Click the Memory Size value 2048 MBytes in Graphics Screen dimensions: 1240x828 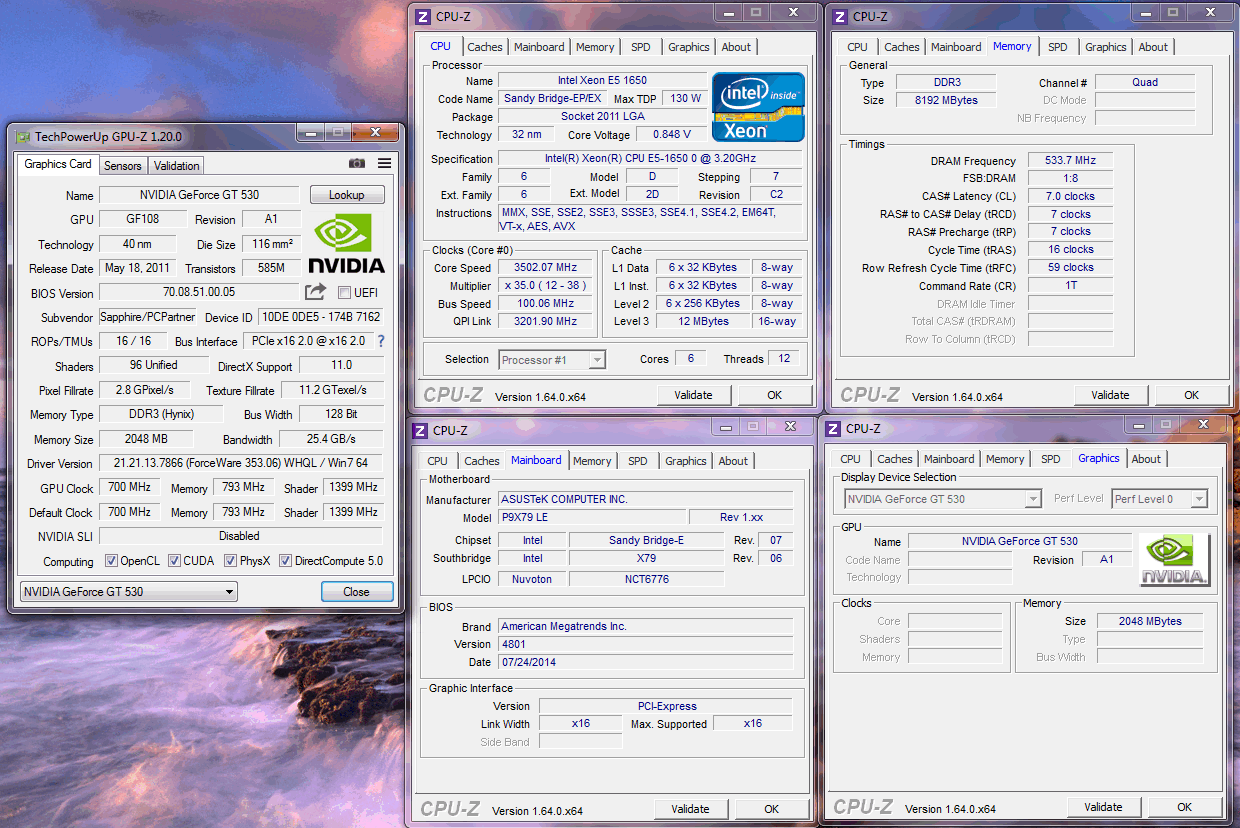1150,621
